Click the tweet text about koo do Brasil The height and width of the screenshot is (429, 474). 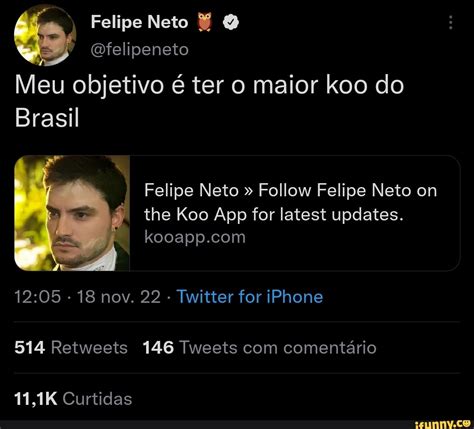tap(209, 102)
